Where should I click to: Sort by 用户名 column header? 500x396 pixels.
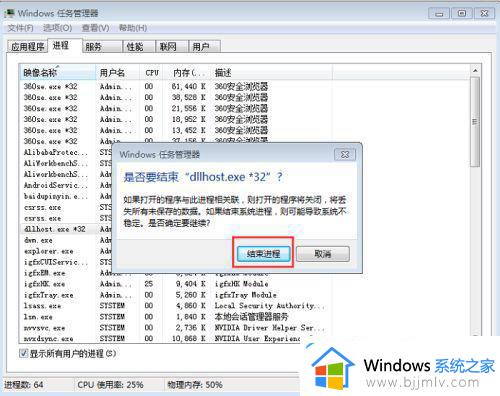(117, 72)
